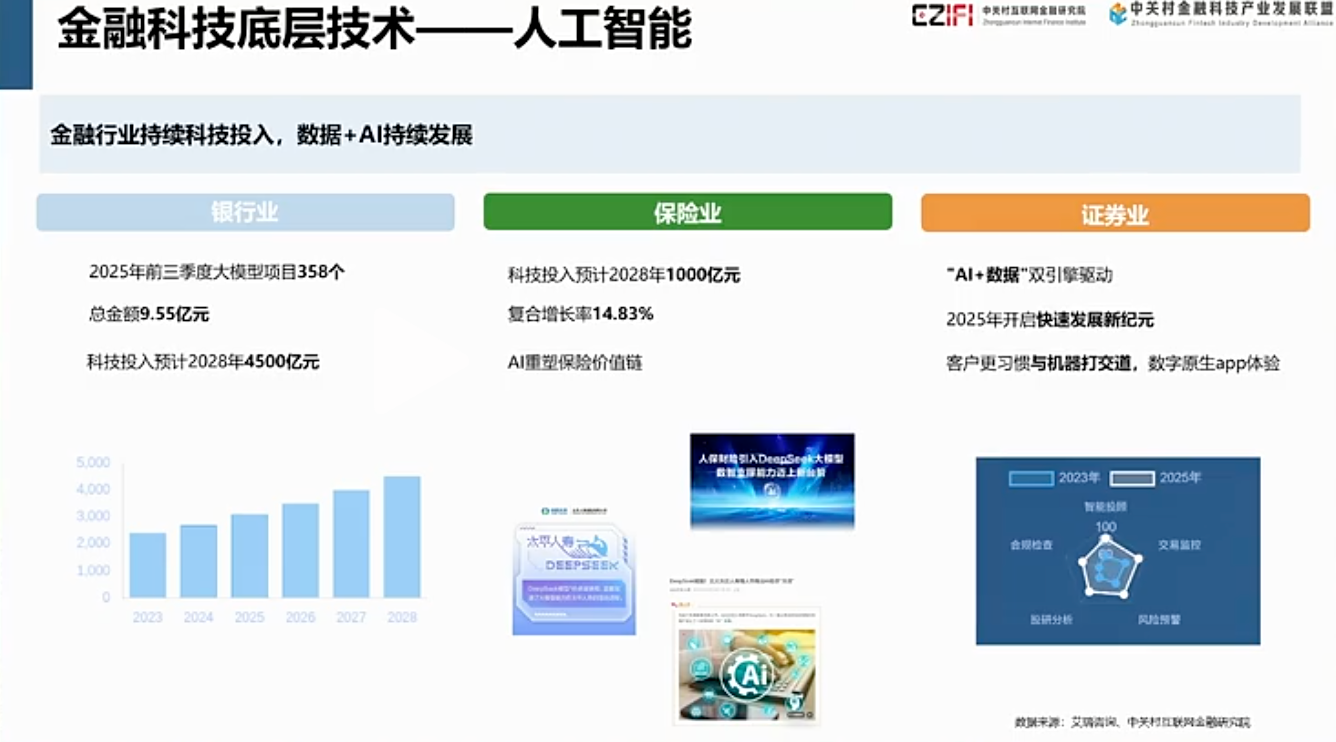Viewport: 1336px width, 742px height.
Task: Select the 银行业 header
Action: tap(245, 213)
